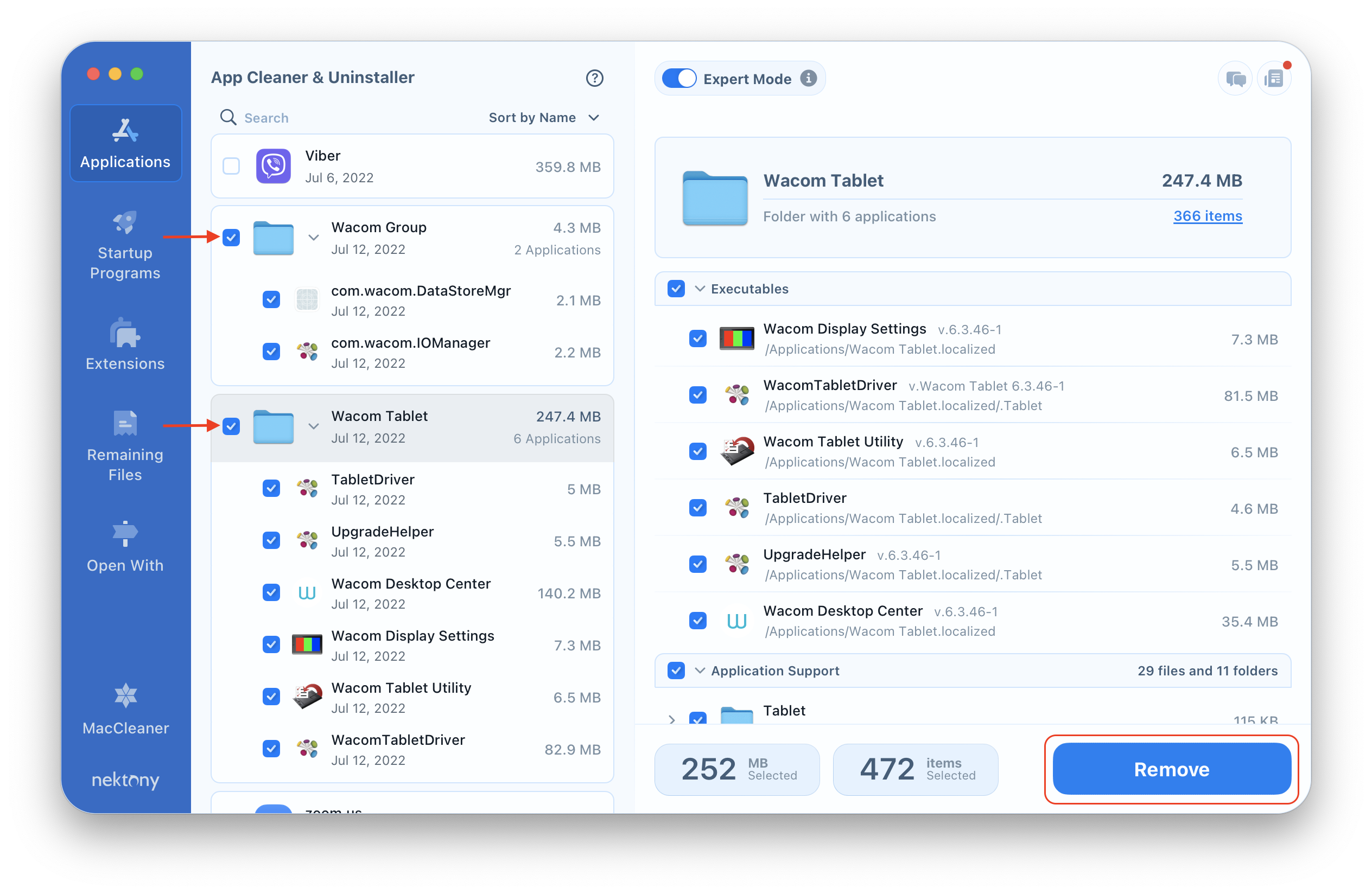The height and width of the screenshot is (894, 1372).
Task: Click the Remove button
Action: click(1171, 769)
